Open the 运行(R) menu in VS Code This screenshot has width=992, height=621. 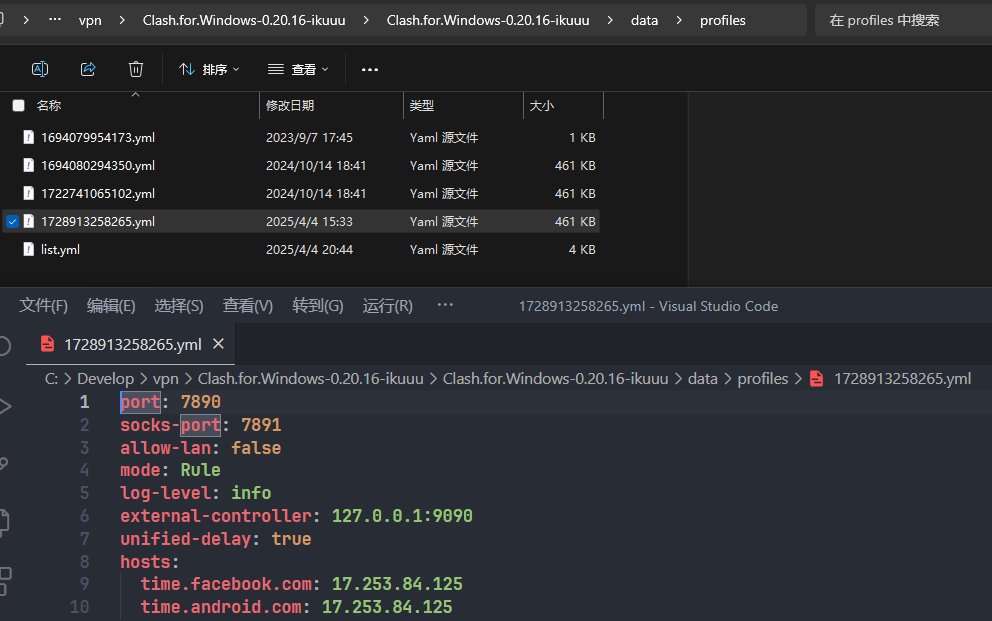387,306
